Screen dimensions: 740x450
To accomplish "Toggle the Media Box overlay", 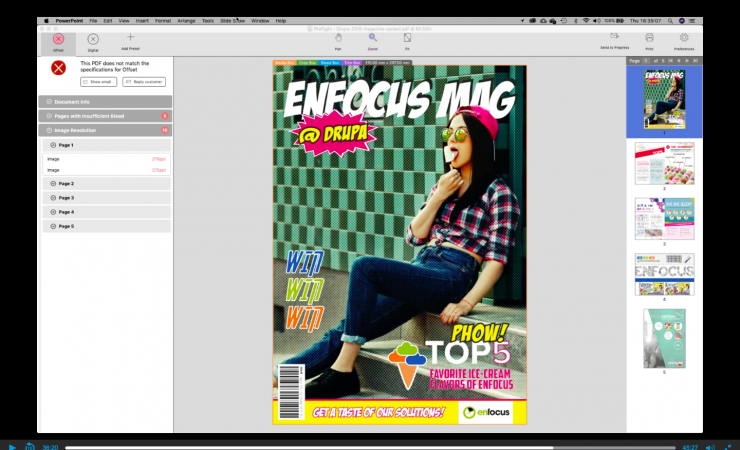I will pos(284,62).
